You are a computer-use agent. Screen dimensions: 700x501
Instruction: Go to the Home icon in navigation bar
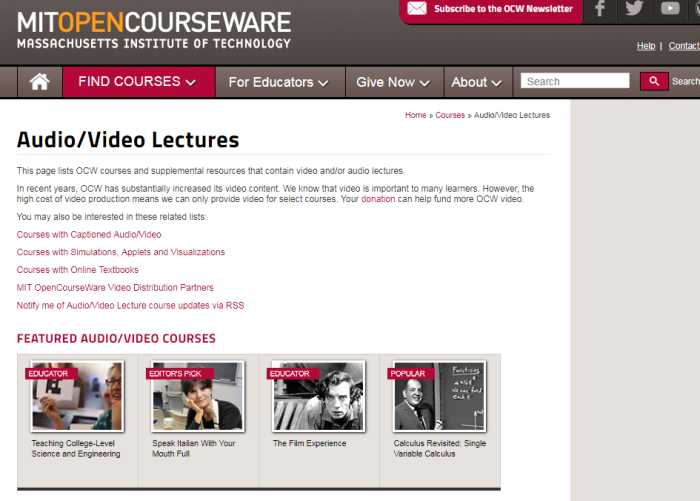click(x=39, y=82)
